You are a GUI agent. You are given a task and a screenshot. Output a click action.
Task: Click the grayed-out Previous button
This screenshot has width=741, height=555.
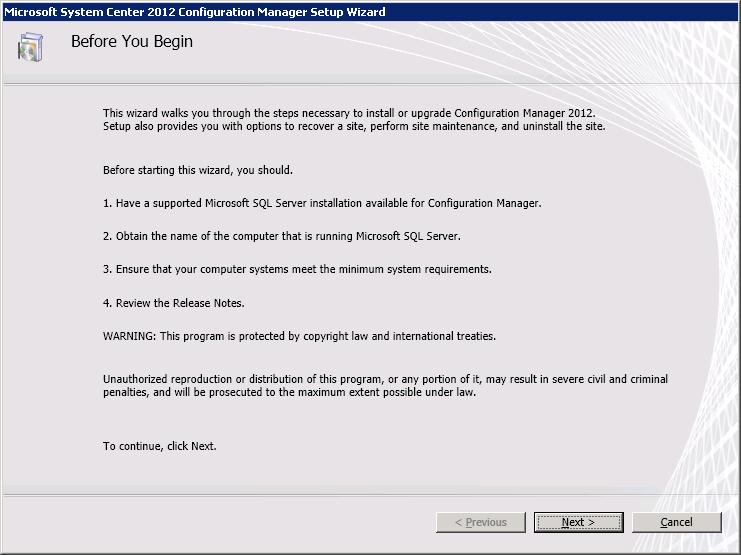pyautogui.click(x=480, y=522)
